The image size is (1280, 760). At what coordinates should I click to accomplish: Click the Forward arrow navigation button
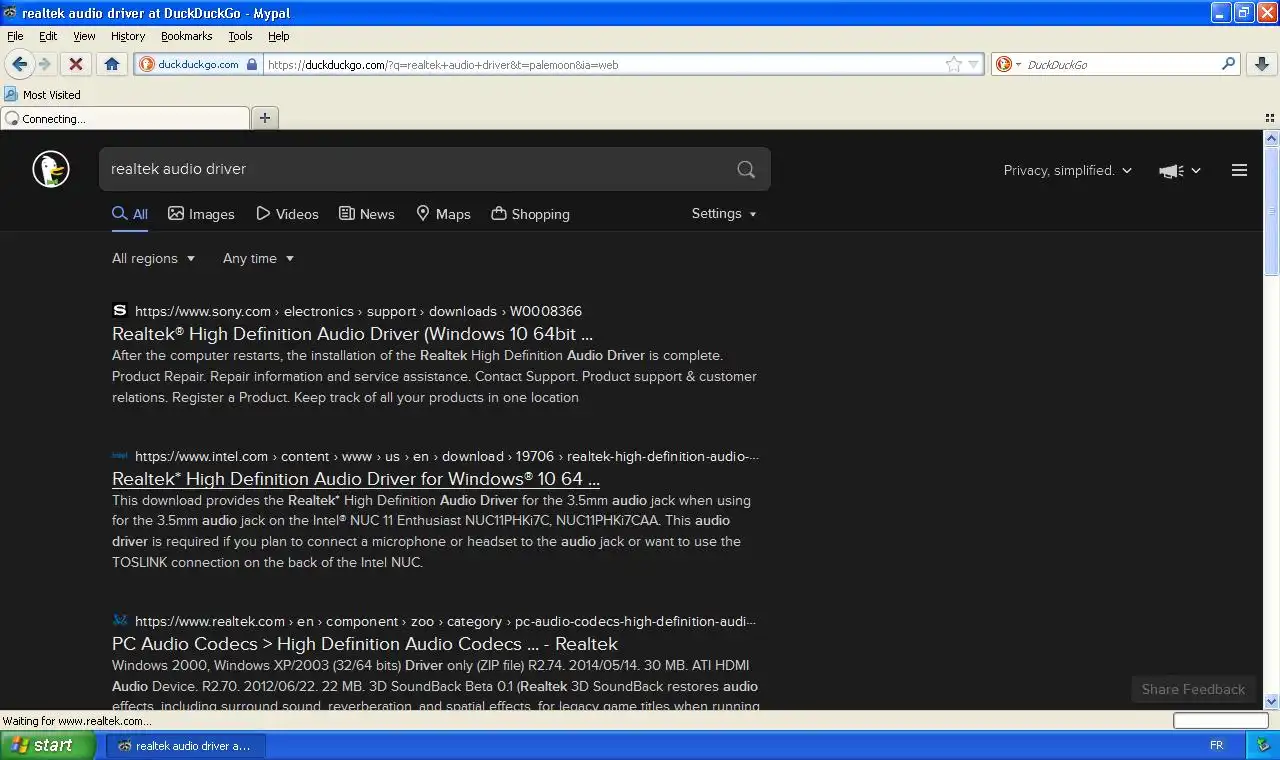coord(45,64)
